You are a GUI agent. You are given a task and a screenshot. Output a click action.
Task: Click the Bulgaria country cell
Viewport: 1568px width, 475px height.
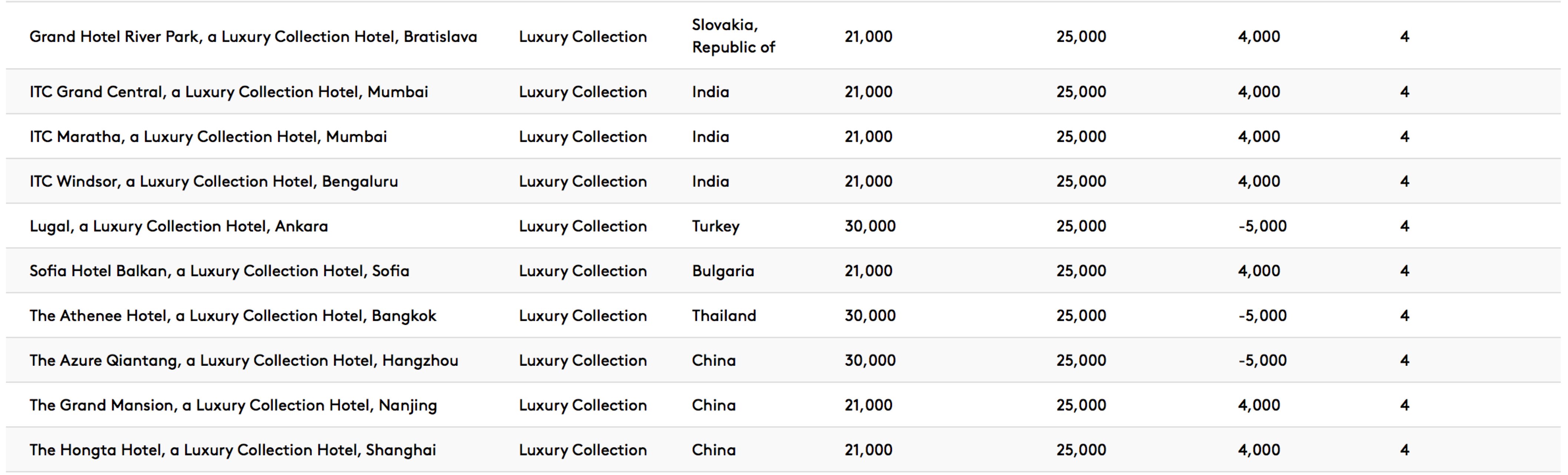(x=723, y=271)
